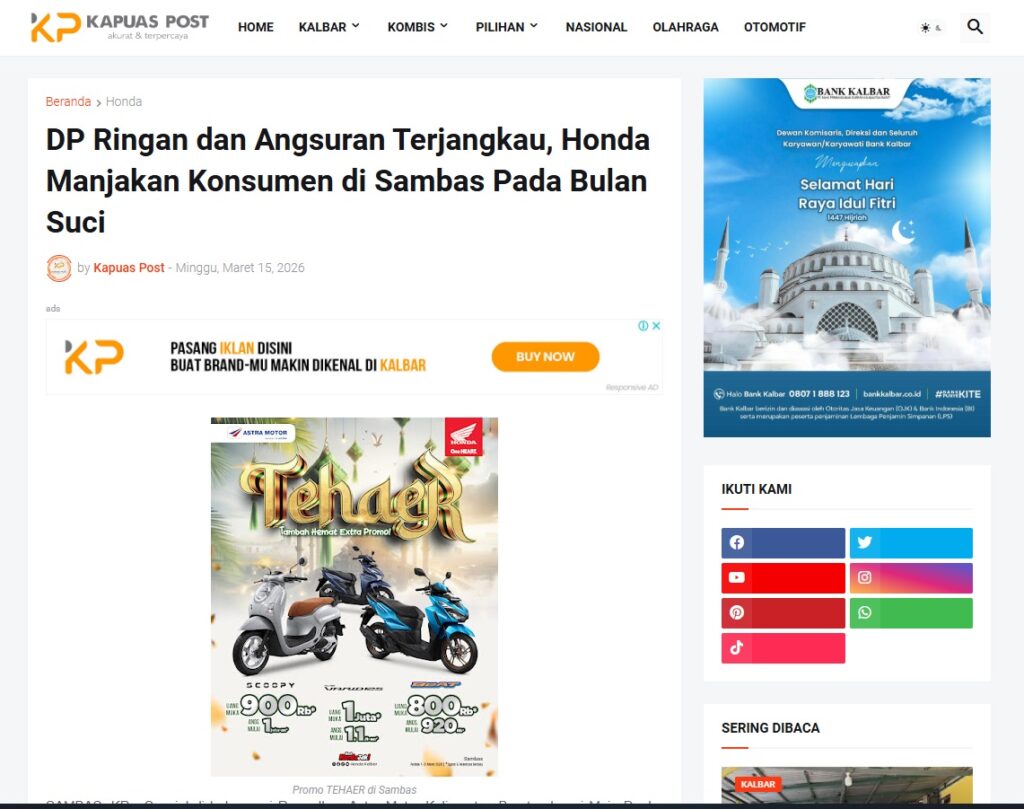The height and width of the screenshot is (809, 1024).
Task: Toggle dark mode sun switch
Action: (931, 27)
